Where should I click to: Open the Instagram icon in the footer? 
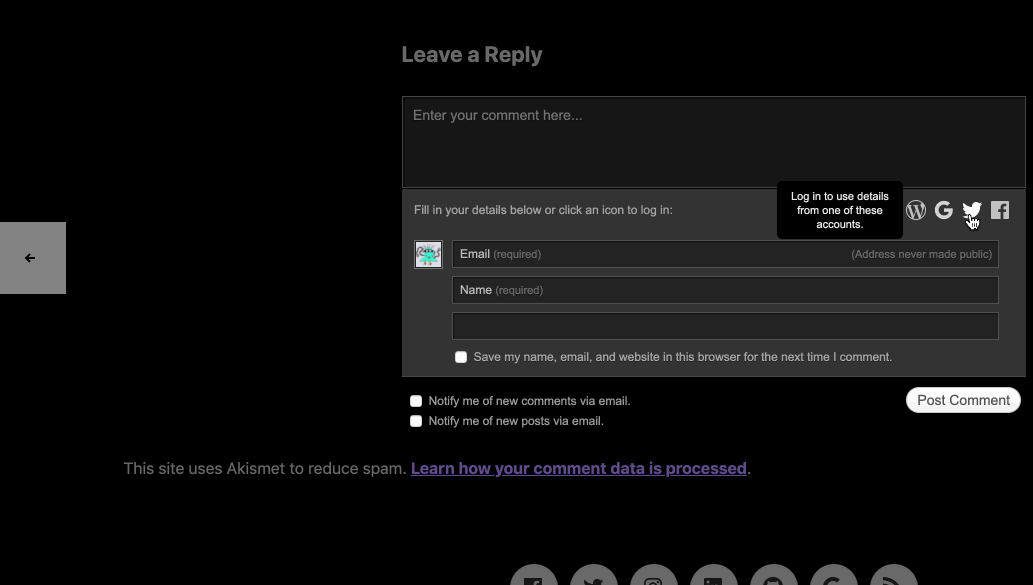[653, 578]
